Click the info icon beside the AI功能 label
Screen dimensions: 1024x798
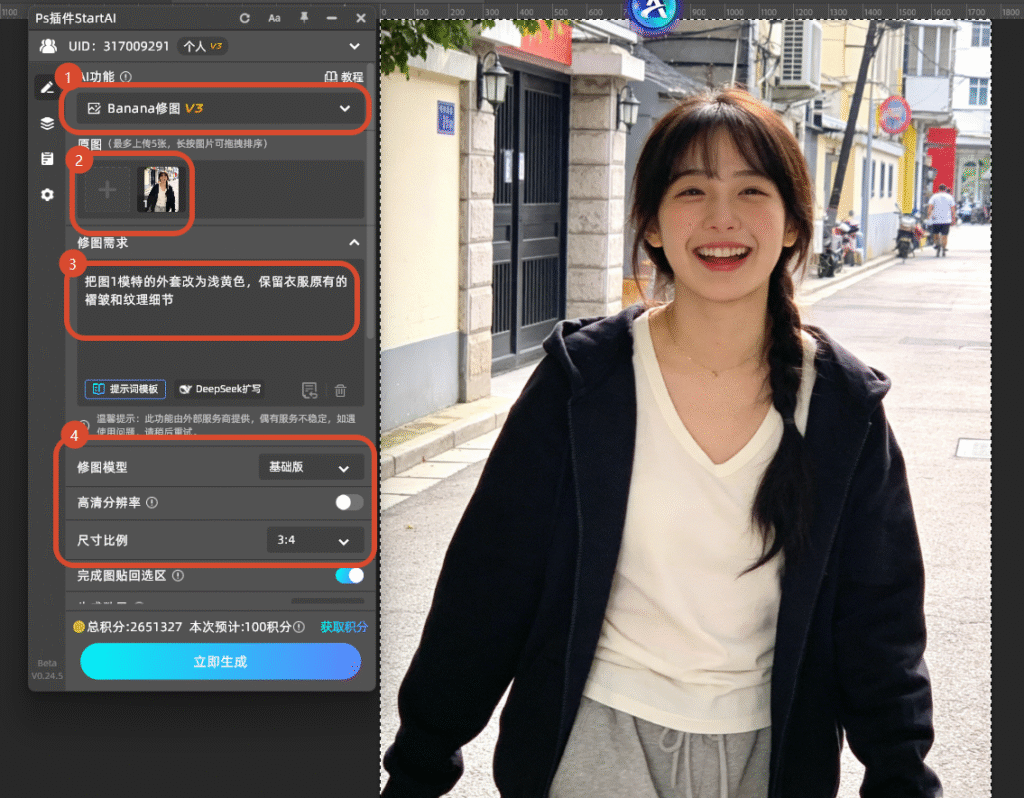[x=126, y=76]
